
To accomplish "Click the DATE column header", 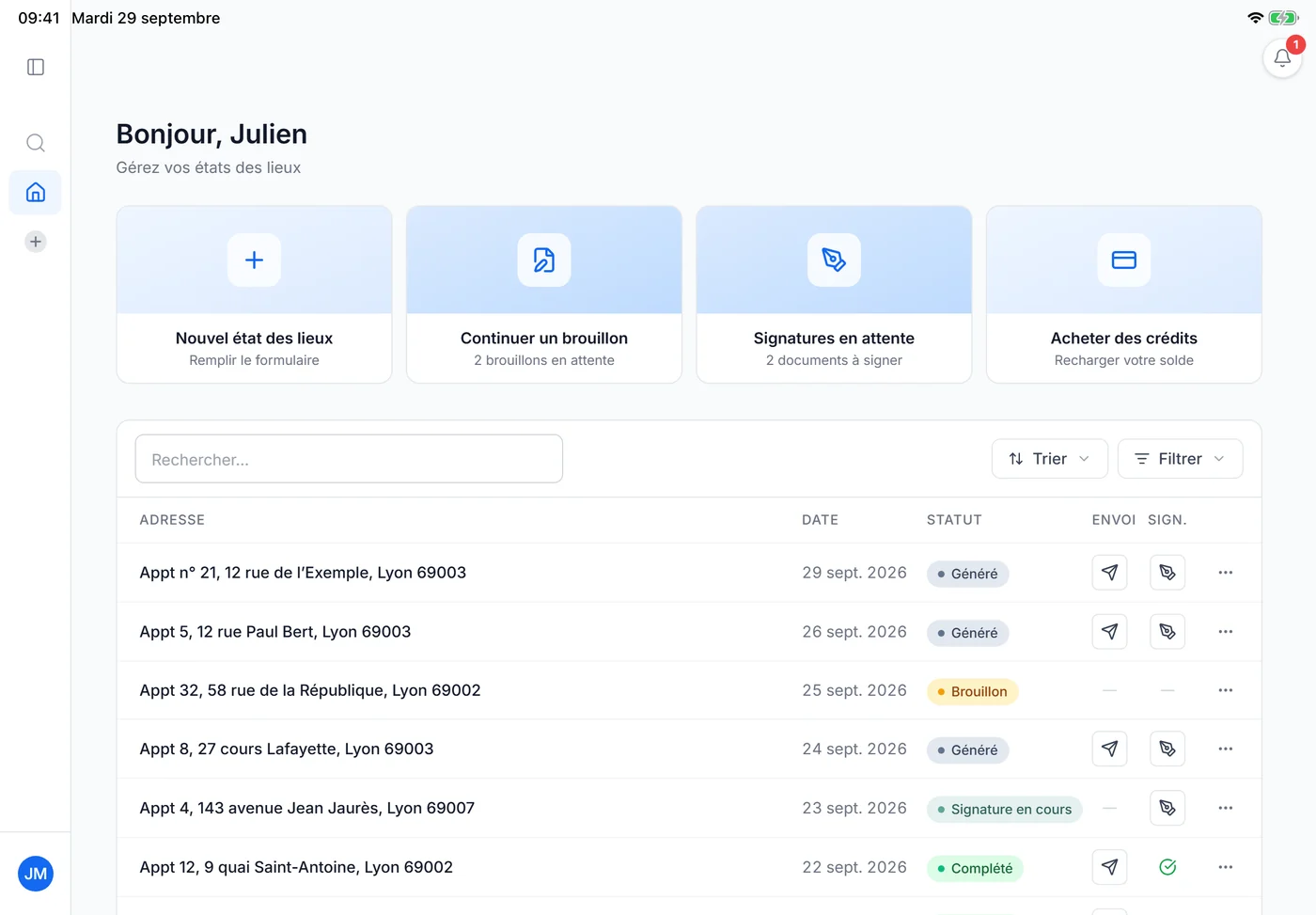I will pyautogui.click(x=820, y=520).
